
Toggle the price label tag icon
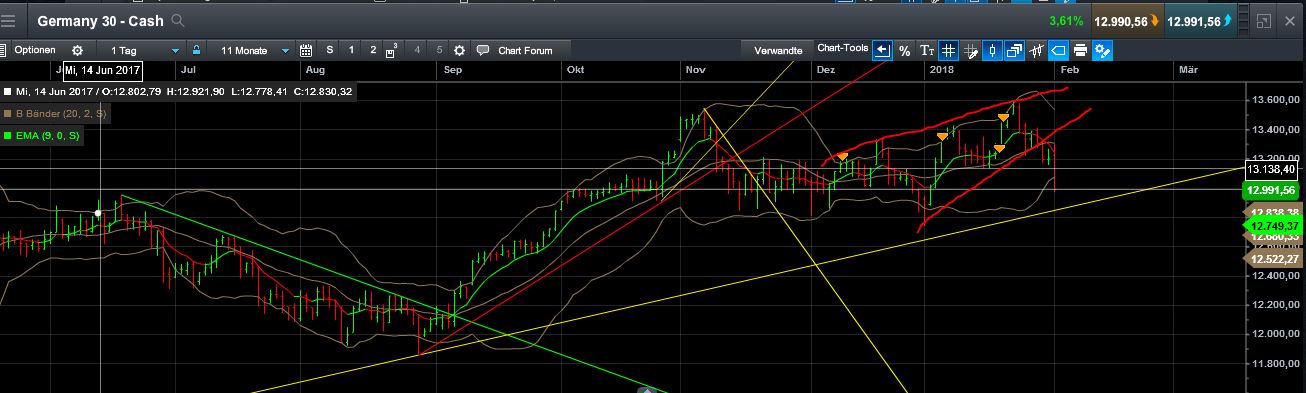1059,50
